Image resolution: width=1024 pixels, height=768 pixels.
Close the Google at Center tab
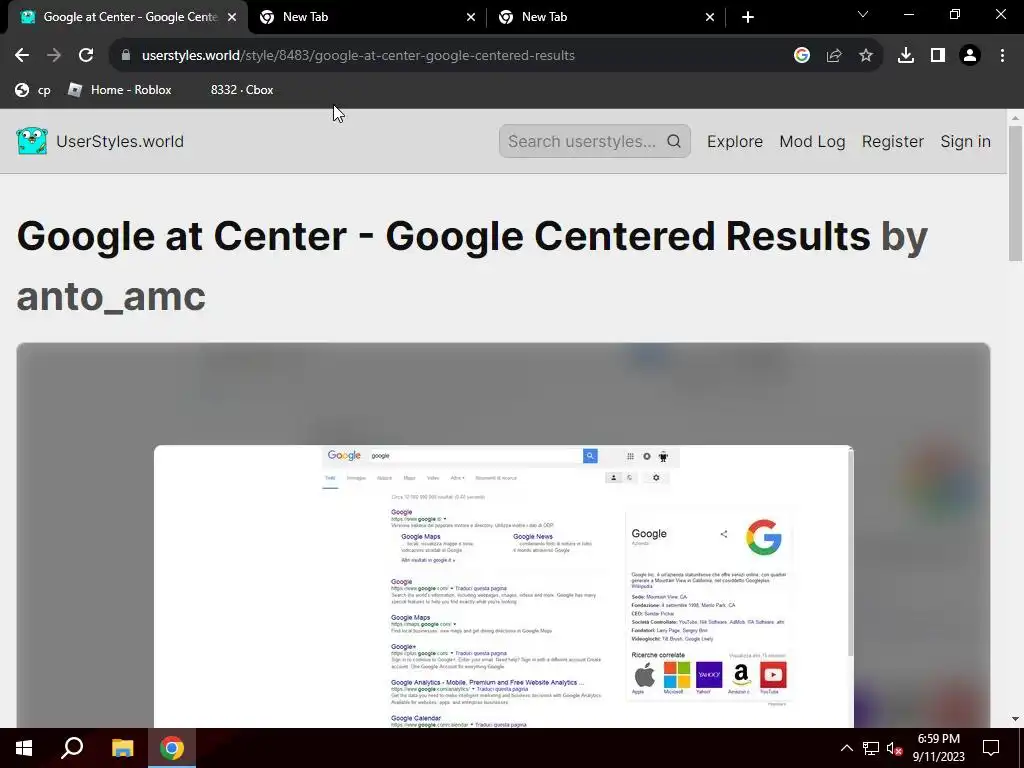pyautogui.click(x=232, y=17)
